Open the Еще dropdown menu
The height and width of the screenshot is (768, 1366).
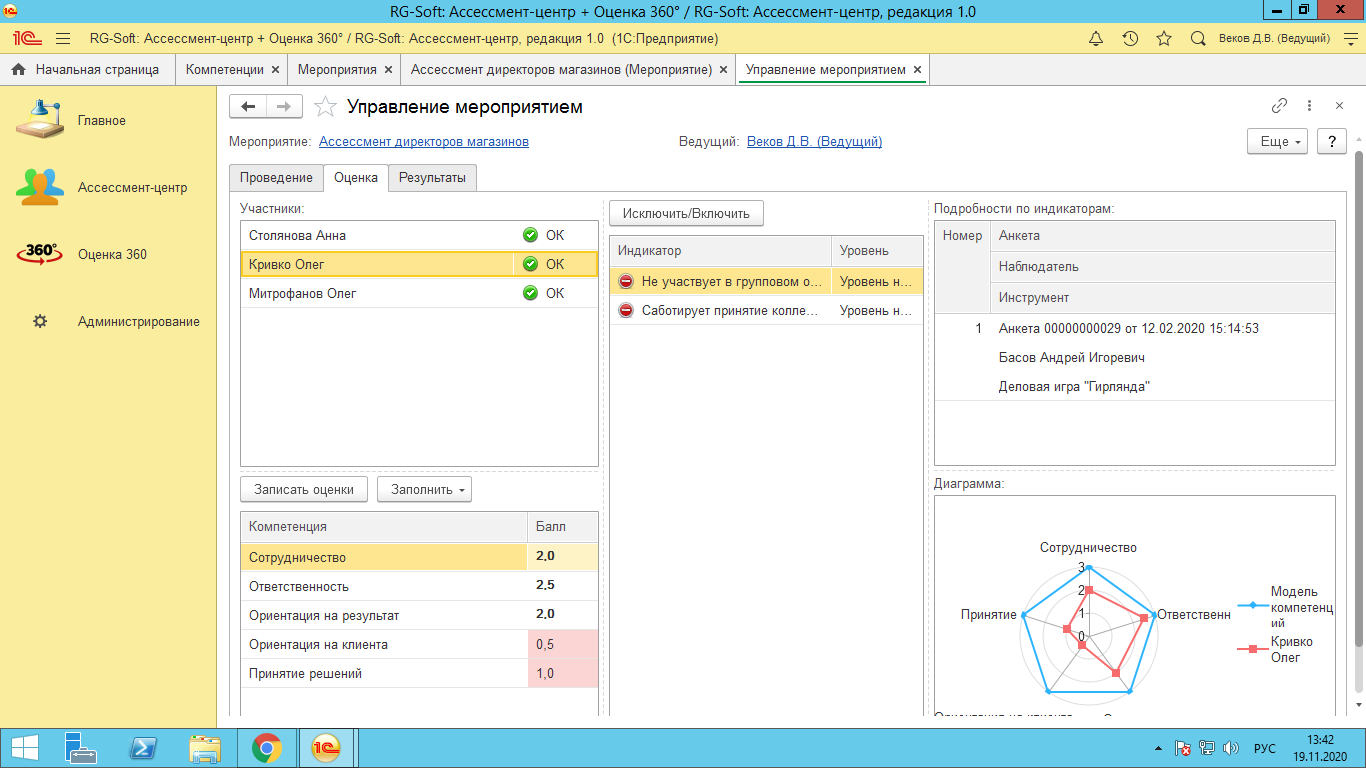tap(1278, 142)
